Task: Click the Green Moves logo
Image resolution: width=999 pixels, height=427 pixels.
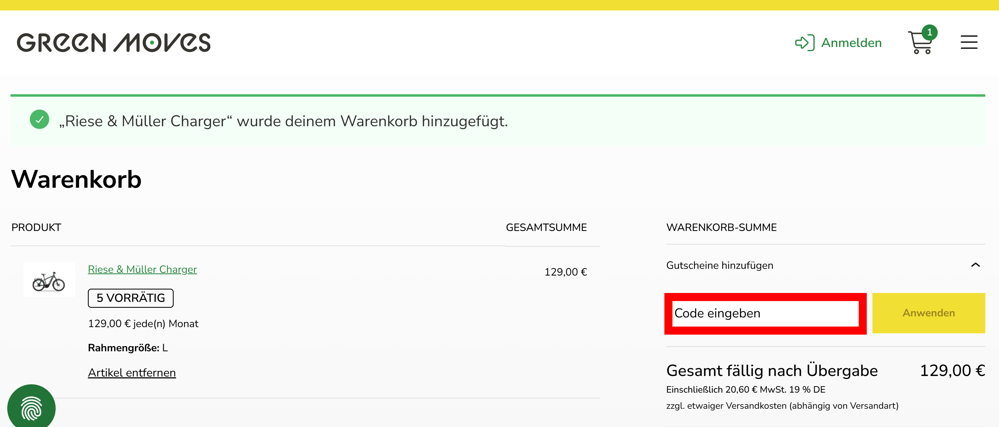Action: (x=113, y=43)
